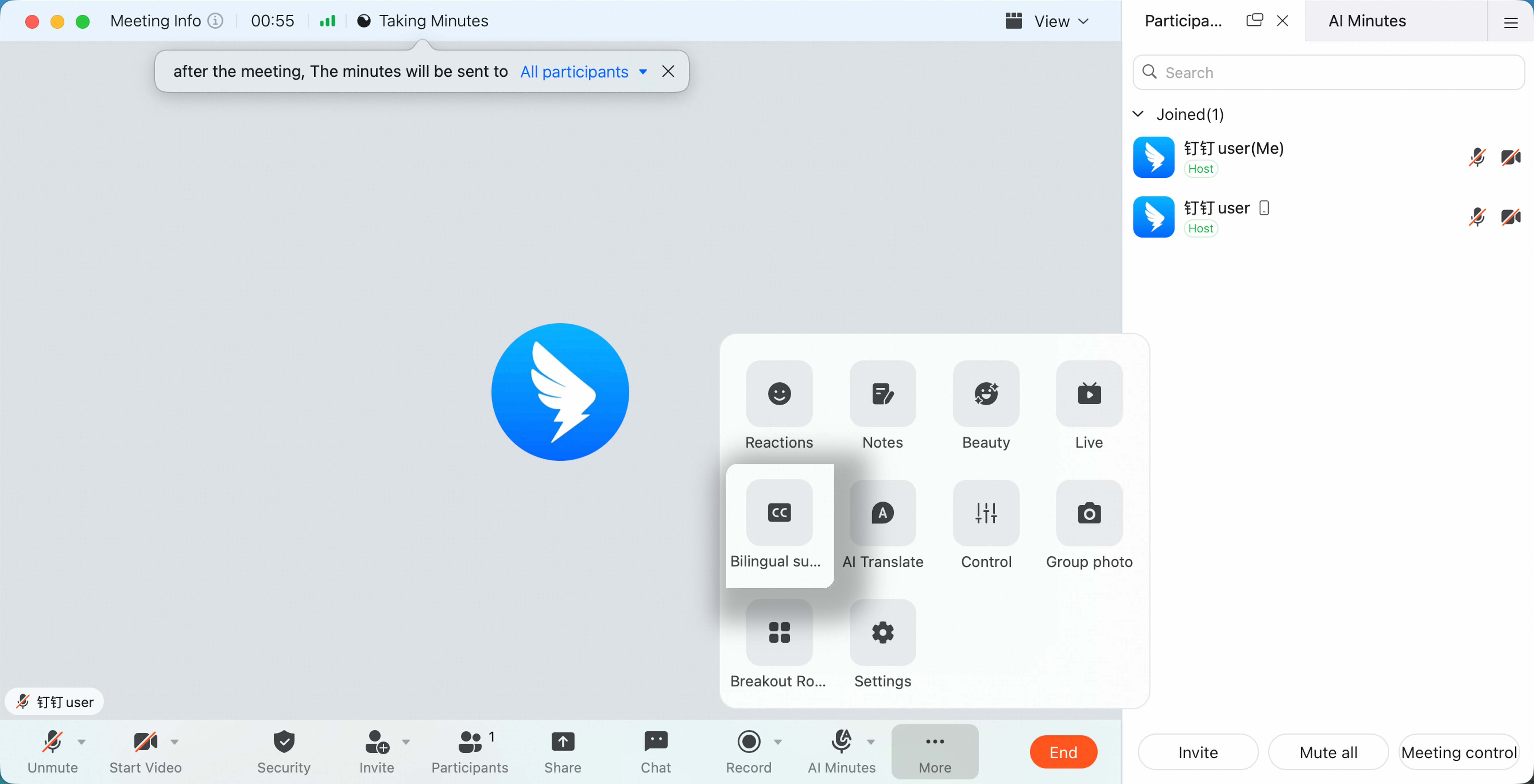Toggle microphone for the second 钉钉 user
This screenshot has width=1534, height=784.
click(x=1477, y=217)
